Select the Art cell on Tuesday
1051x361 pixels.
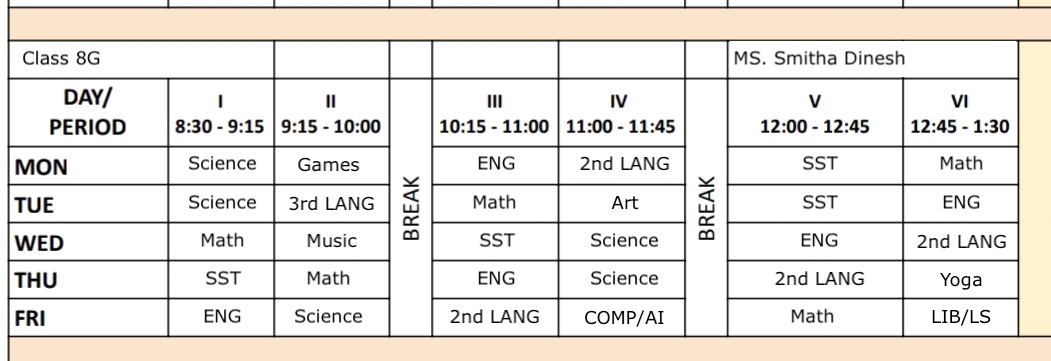click(622, 204)
